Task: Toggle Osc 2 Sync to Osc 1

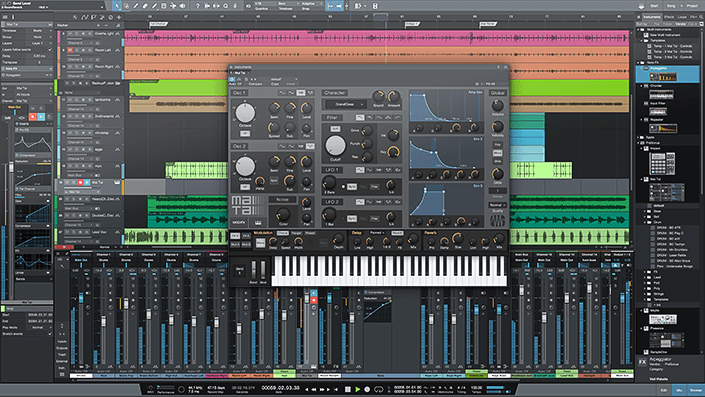Action: tap(273, 180)
